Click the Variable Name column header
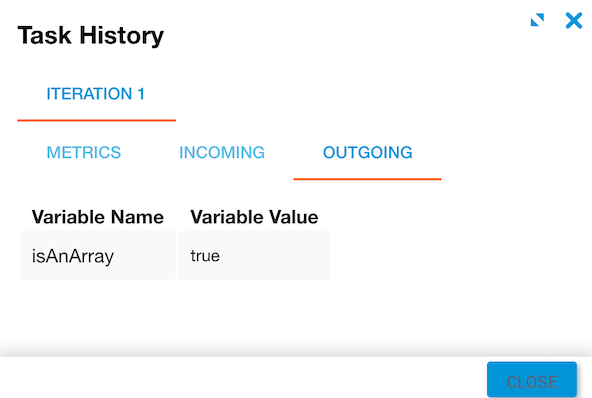This screenshot has width=592, height=398. [x=98, y=217]
